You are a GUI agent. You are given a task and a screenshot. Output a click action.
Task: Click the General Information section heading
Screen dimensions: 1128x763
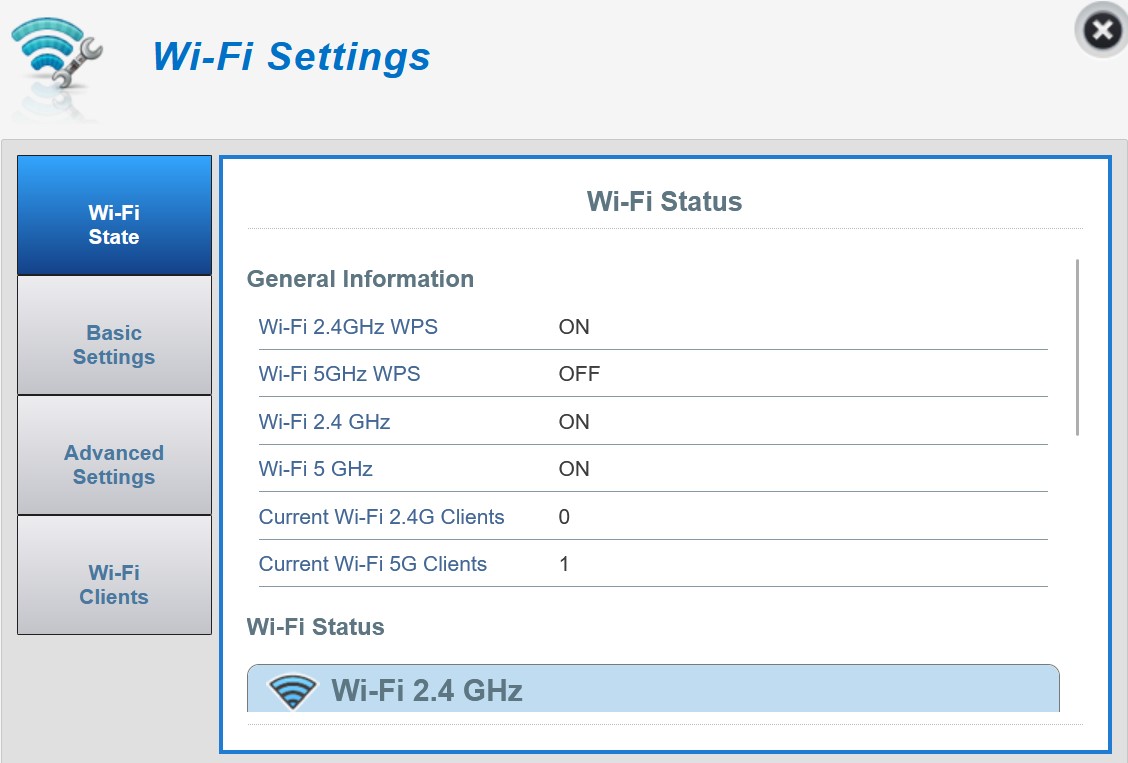[x=360, y=279]
